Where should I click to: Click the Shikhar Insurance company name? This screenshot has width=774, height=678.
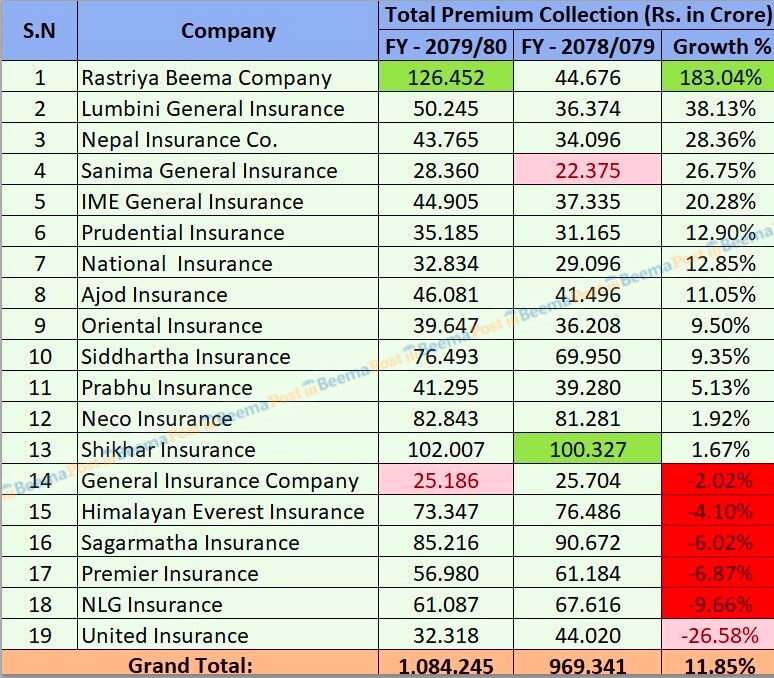tap(168, 450)
